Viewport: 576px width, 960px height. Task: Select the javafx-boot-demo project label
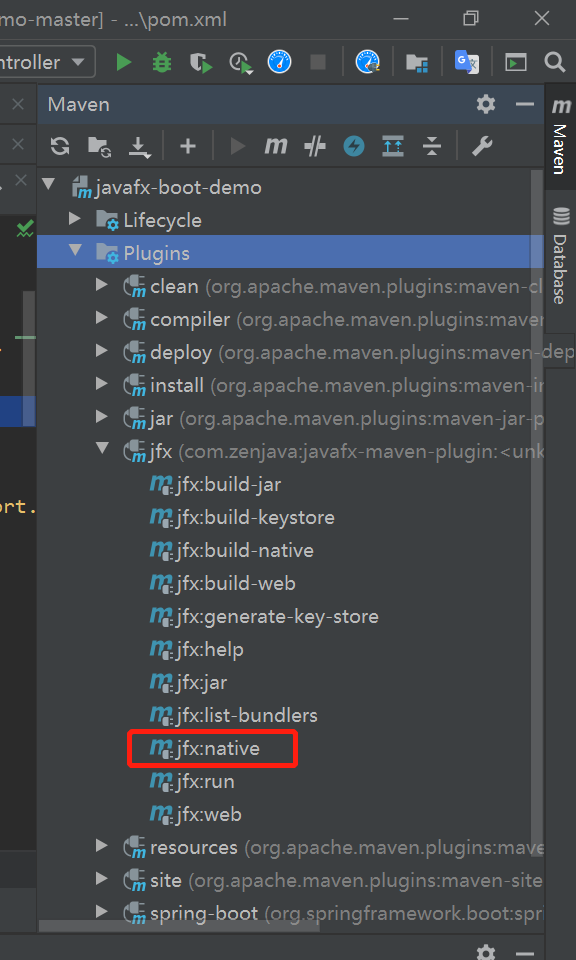(x=178, y=187)
